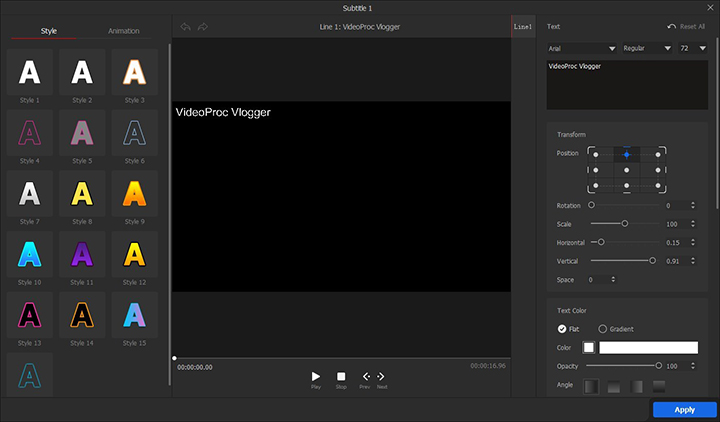This screenshot has width=720, height=422.
Task: Click the redo arrow icon
Action: [202, 27]
